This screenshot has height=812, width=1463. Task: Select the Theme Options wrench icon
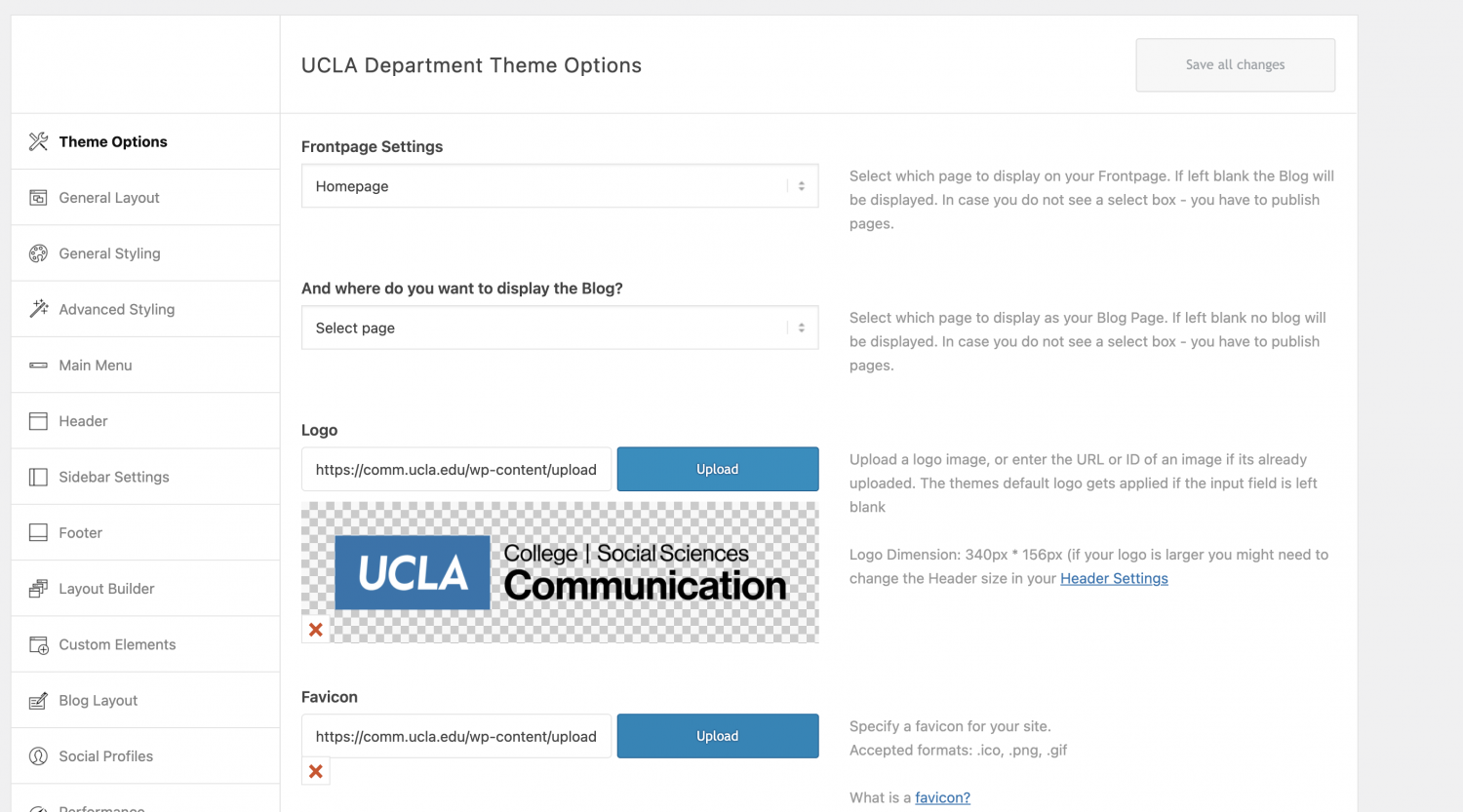pyautogui.click(x=37, y=141)
